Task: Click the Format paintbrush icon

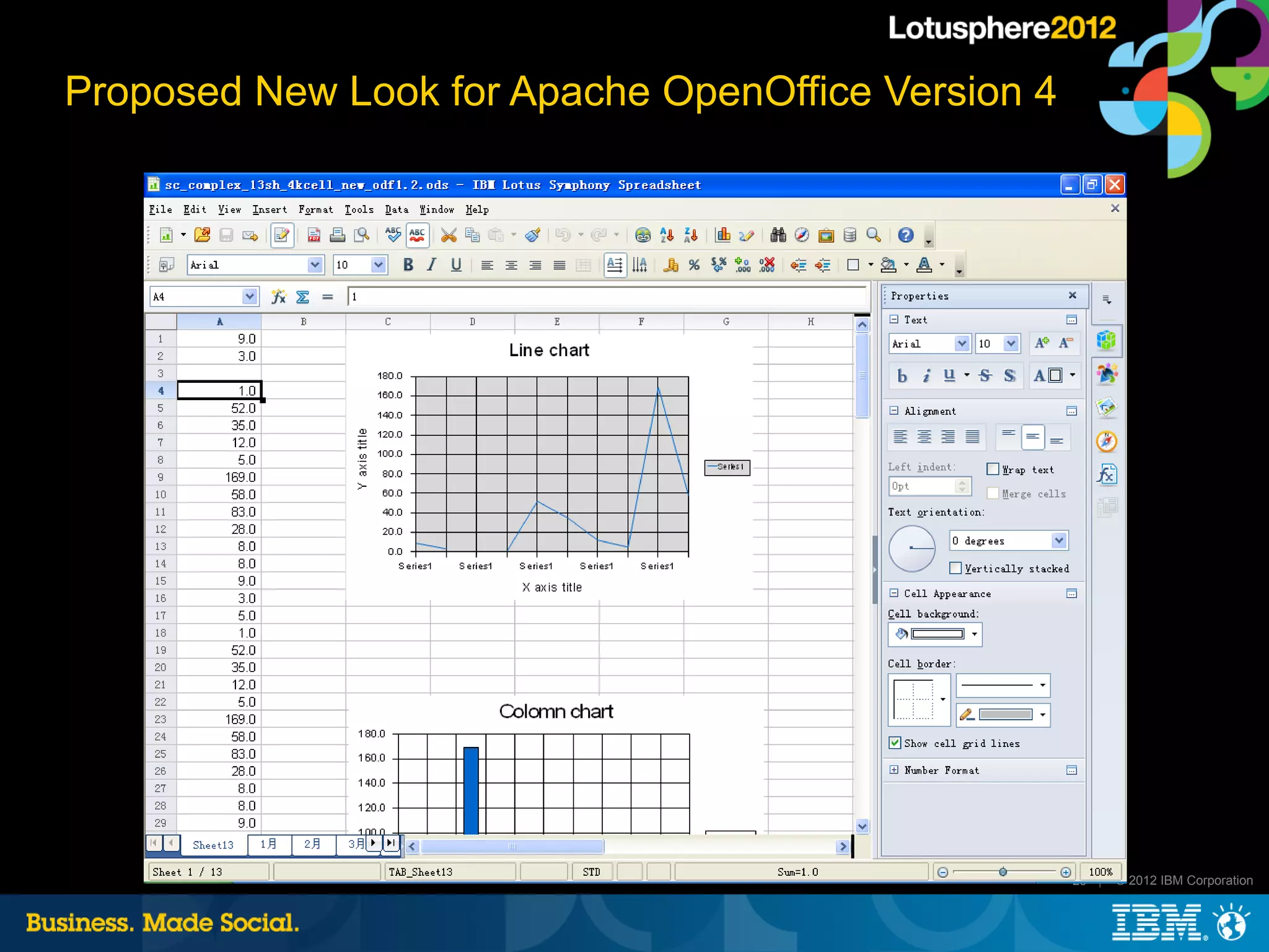Action: pos(533,235)
